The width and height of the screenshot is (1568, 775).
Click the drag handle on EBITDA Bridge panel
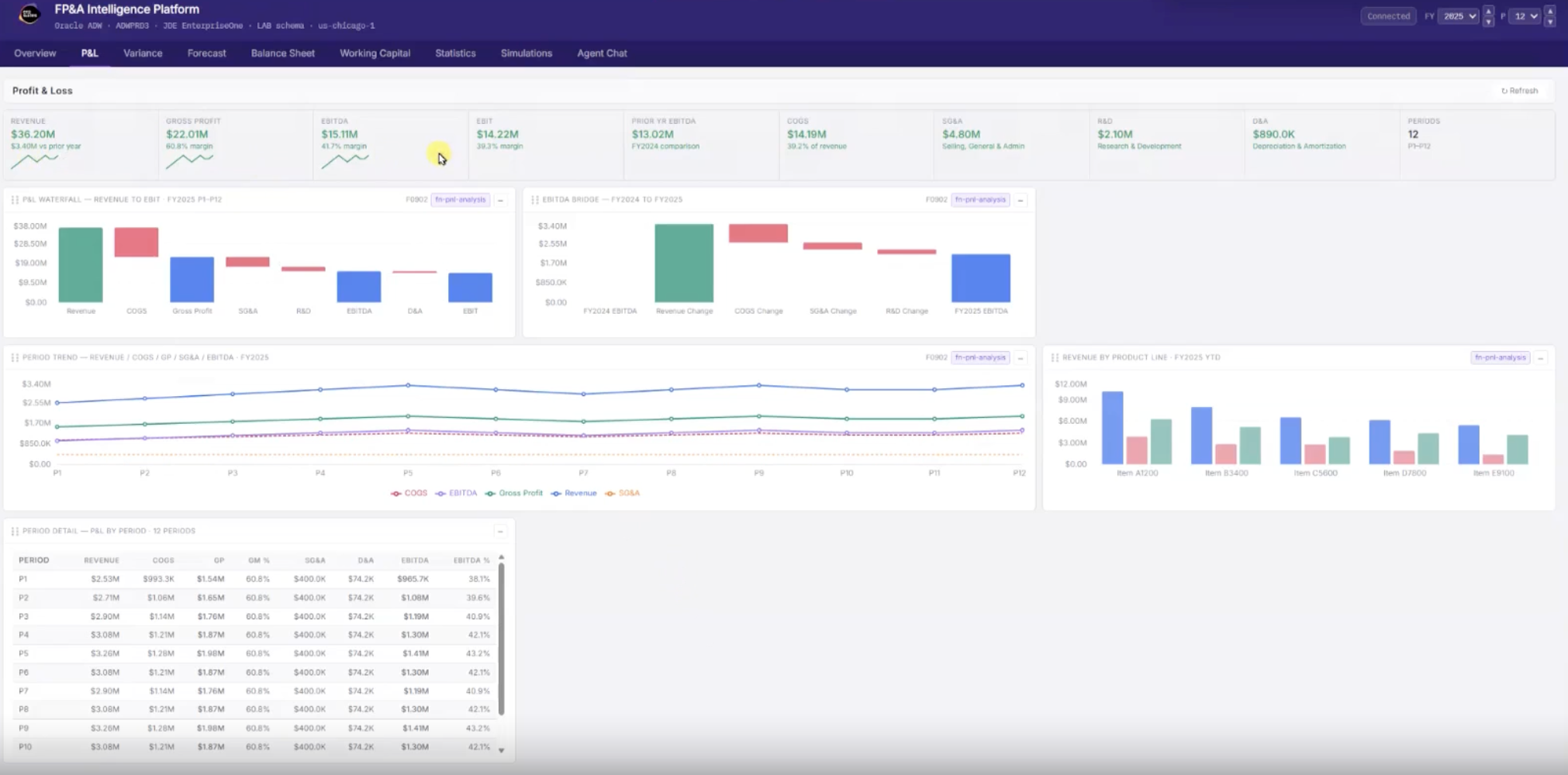pos(534,200)
